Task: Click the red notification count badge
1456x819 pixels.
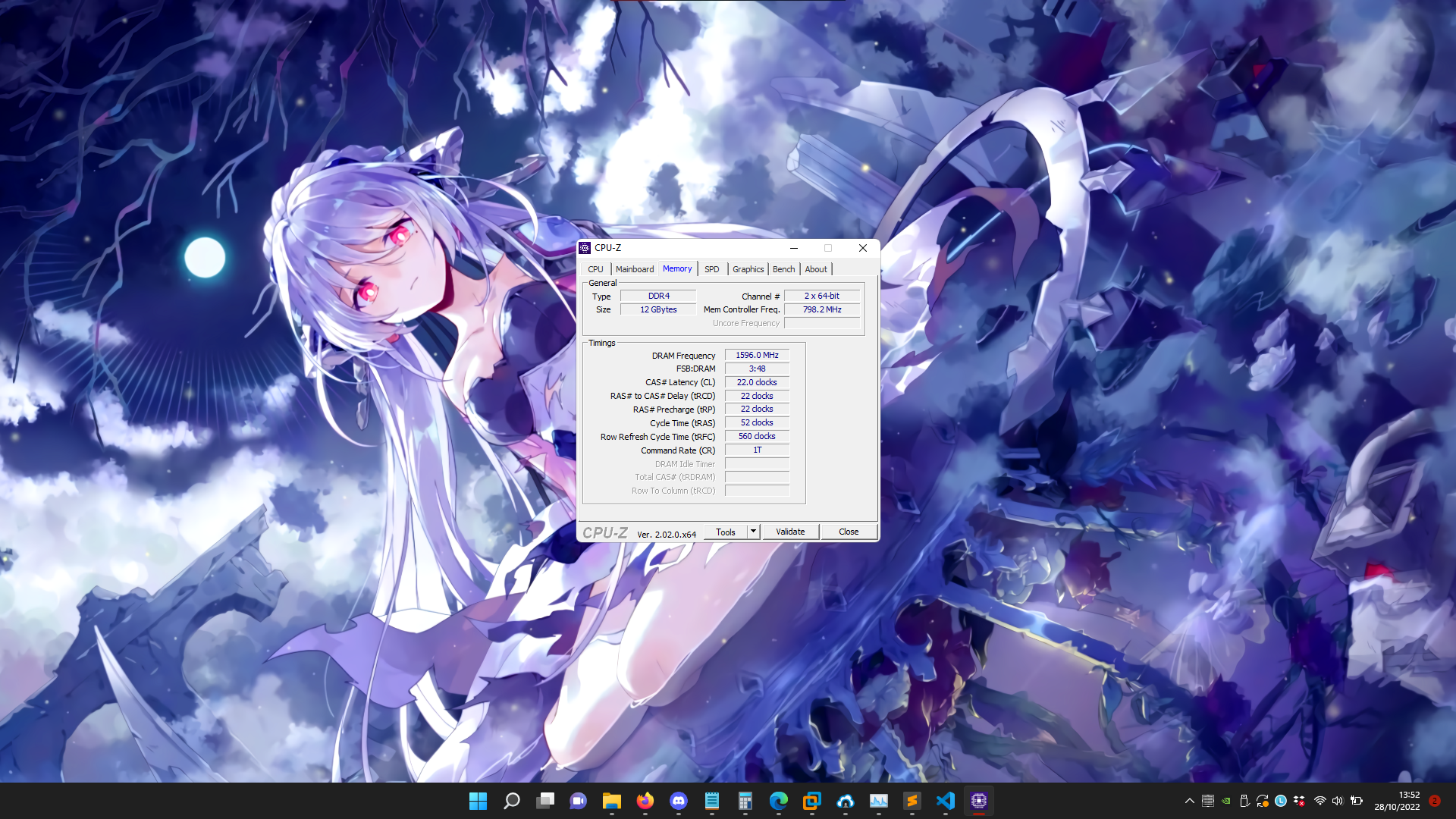Action: [x=1435, y=801]
